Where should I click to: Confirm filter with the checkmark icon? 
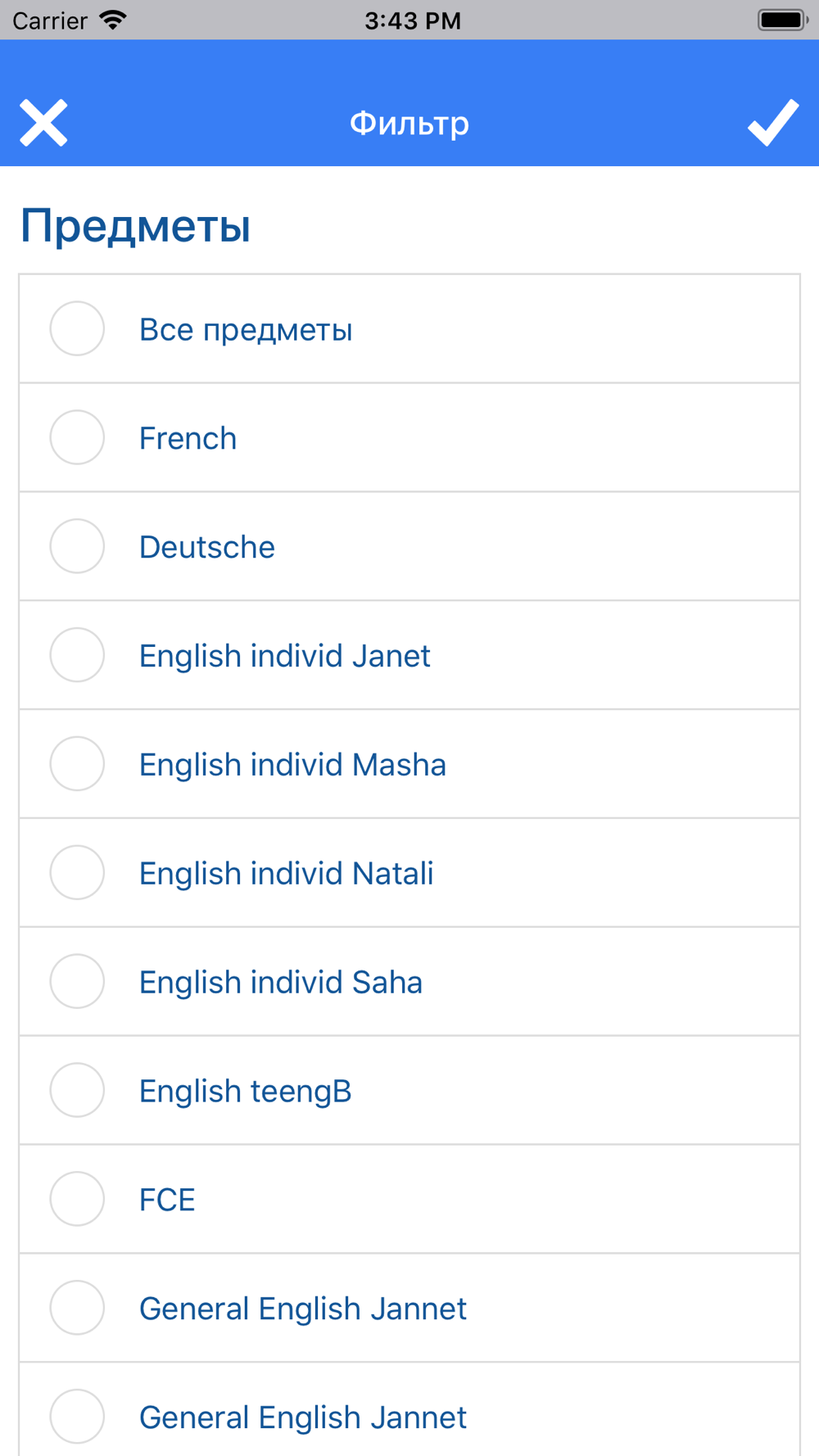click(x=773, y=123)
